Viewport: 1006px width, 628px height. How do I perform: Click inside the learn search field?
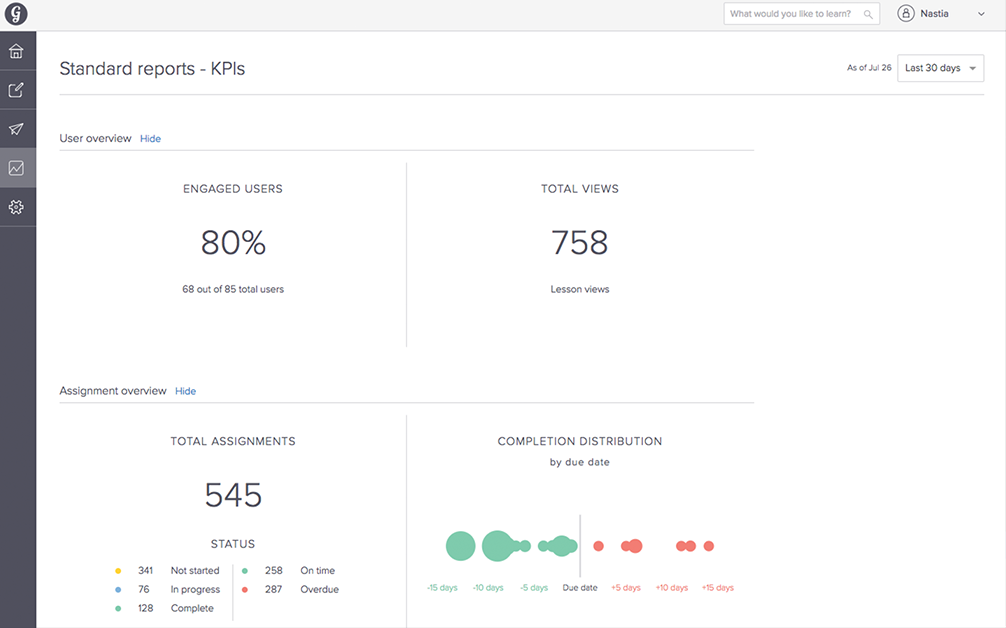pos(790,13)
